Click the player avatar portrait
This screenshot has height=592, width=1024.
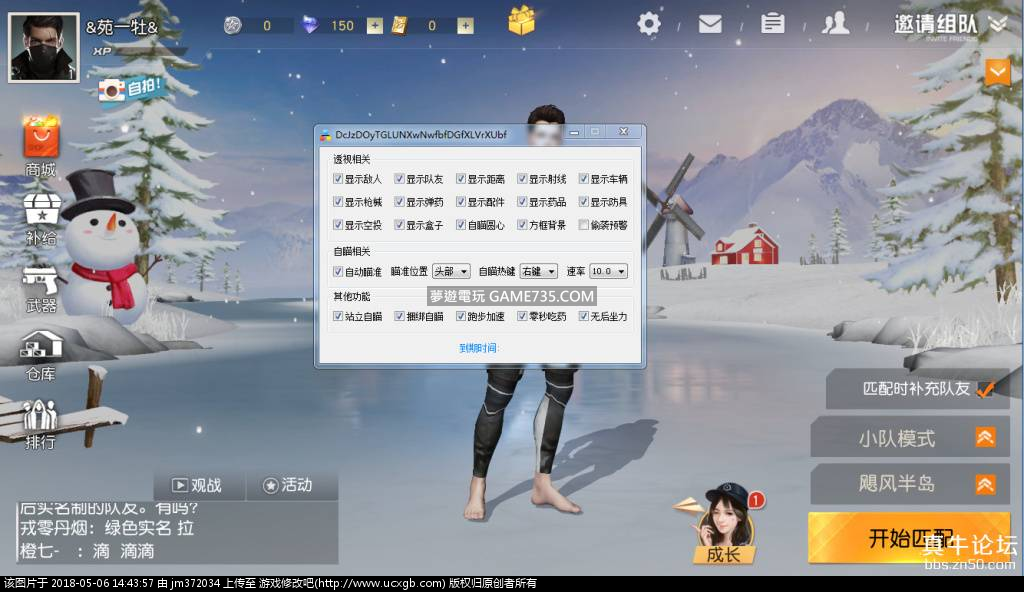[44, 47]
